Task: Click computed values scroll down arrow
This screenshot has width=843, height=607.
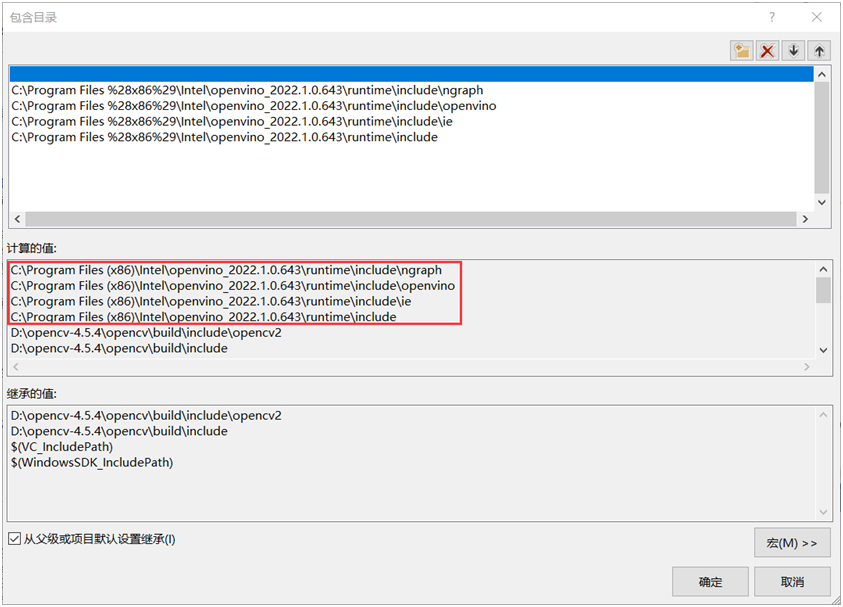Action: (x=823, y=350)
